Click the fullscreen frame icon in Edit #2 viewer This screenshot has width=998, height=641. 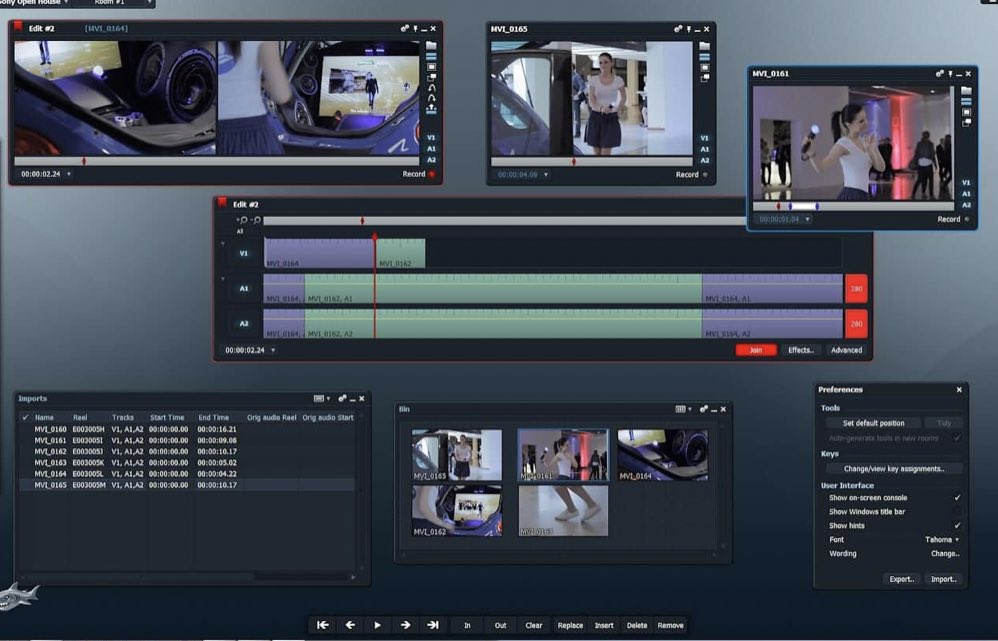[432, 67]
